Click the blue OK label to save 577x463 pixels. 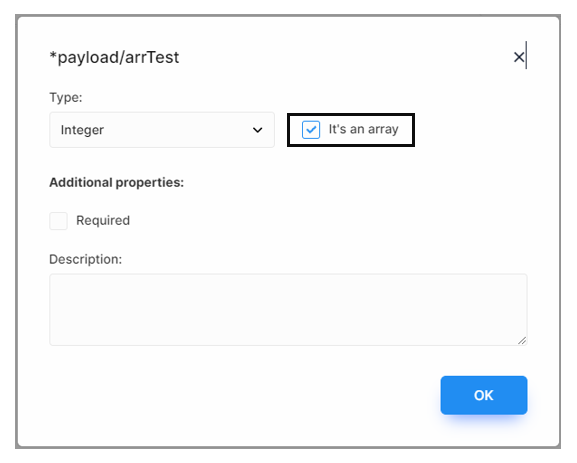484,395
